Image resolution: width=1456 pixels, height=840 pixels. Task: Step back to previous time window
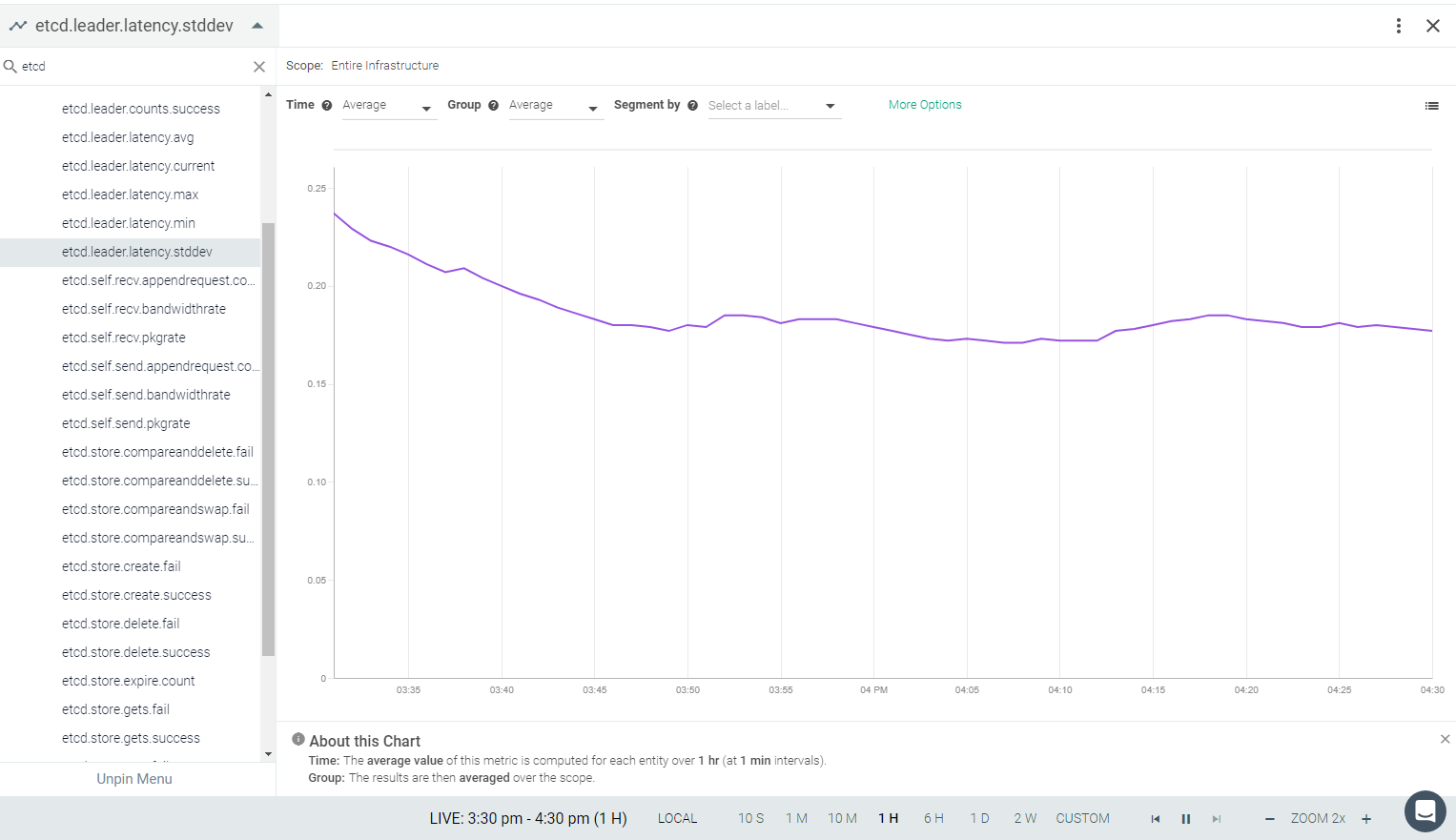pyautogui.click(x=1156, y=819)
